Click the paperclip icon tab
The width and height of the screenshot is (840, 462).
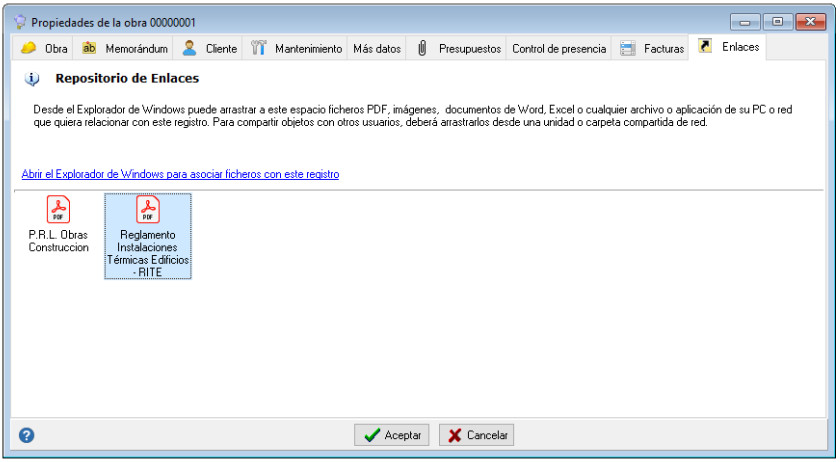point(421,48)
